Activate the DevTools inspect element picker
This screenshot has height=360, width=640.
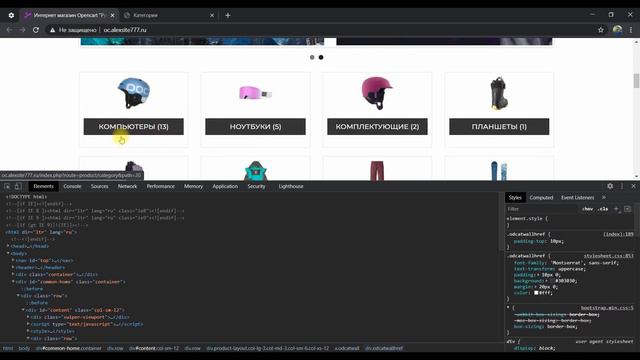[x=7, y=186]
